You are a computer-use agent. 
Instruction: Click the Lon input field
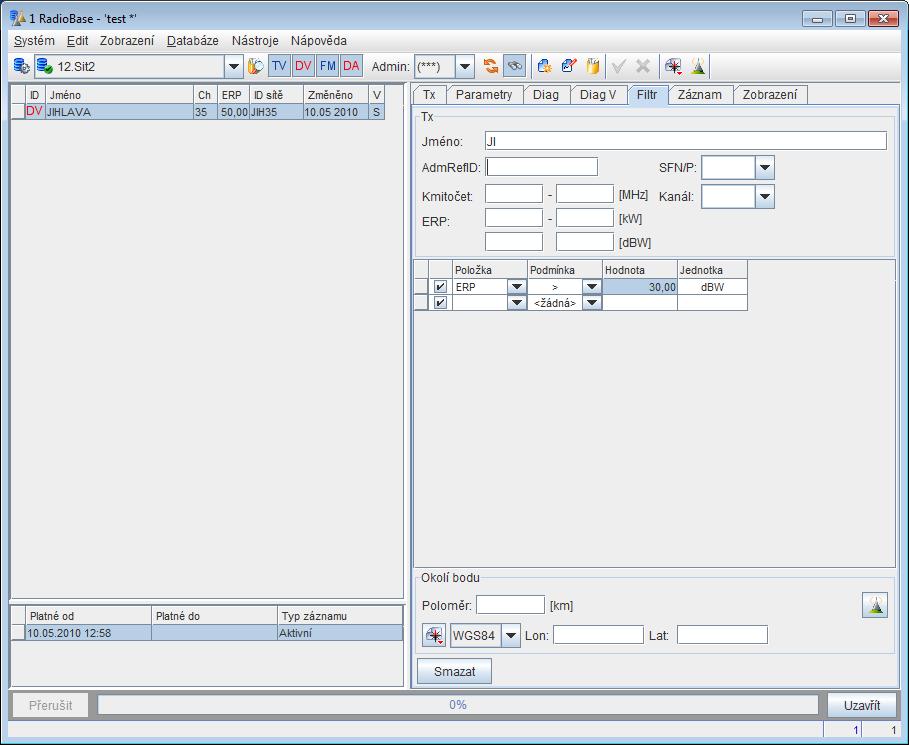point(598,635)
